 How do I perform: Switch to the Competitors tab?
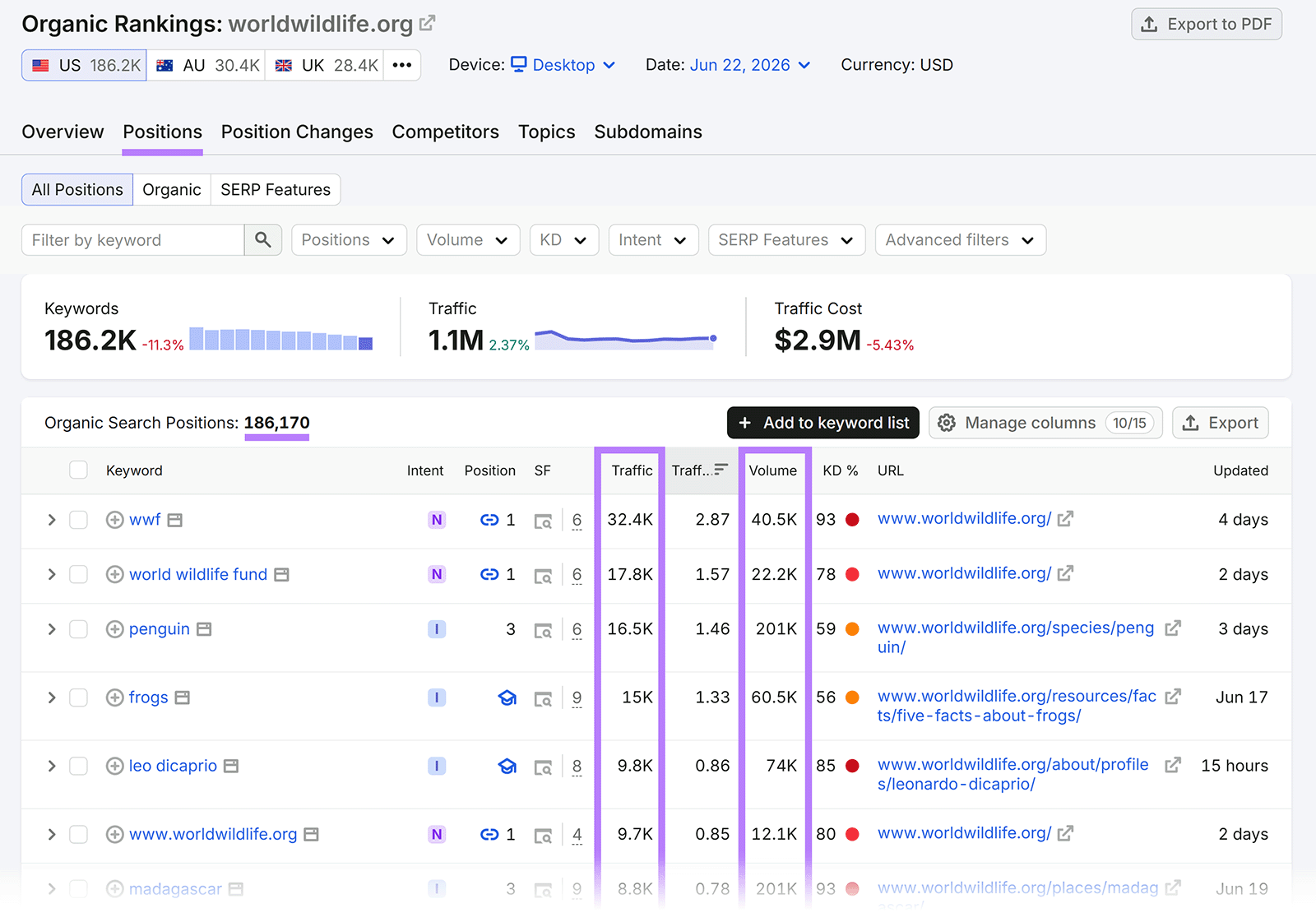445,132
